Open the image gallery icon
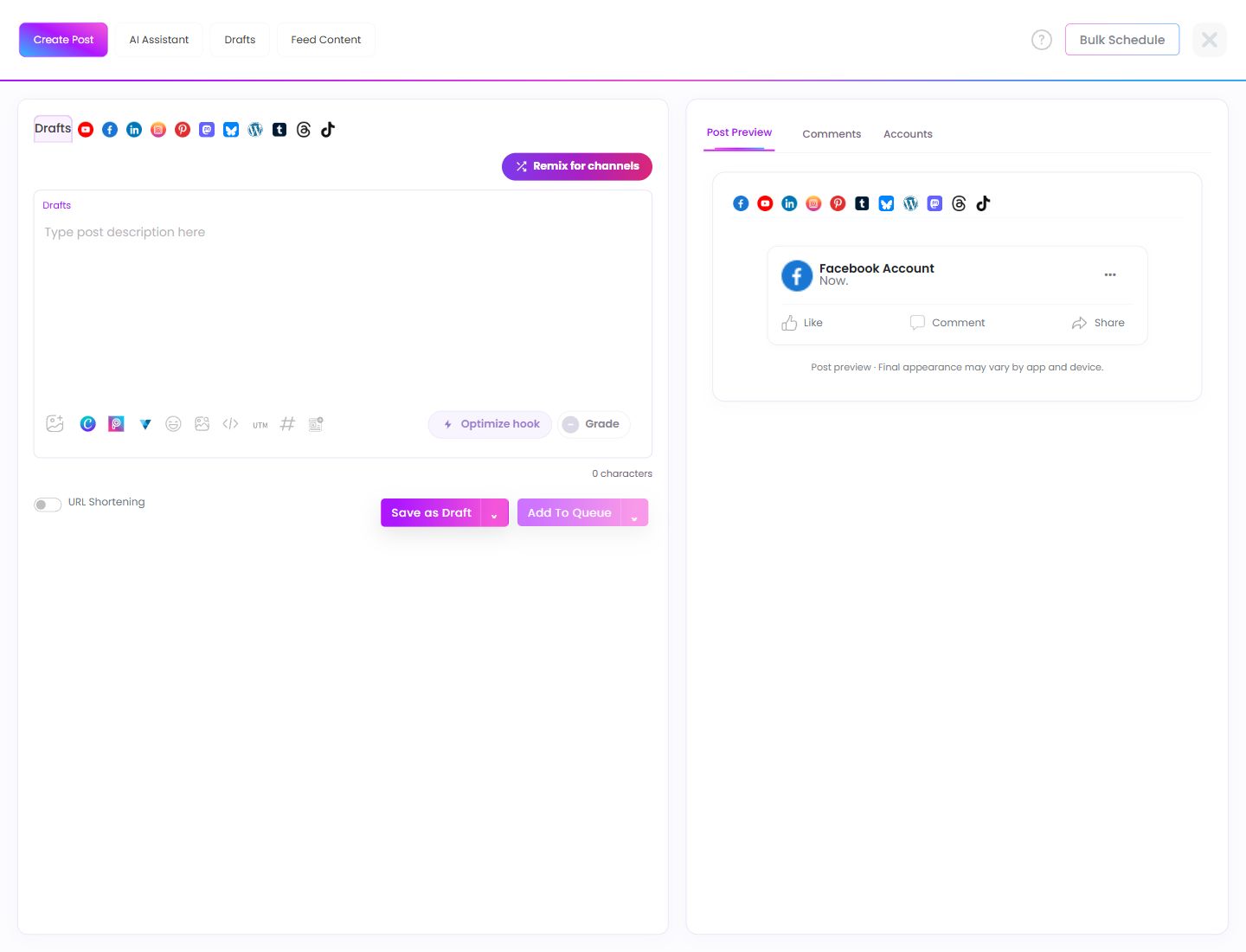 click(x=202, y=424)
